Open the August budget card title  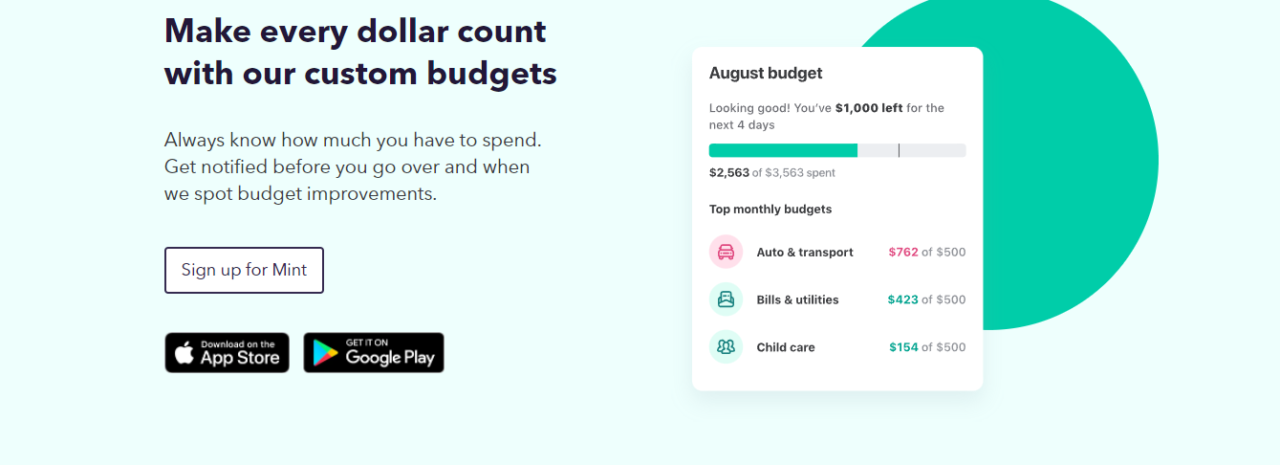click(x=766, y=73)
